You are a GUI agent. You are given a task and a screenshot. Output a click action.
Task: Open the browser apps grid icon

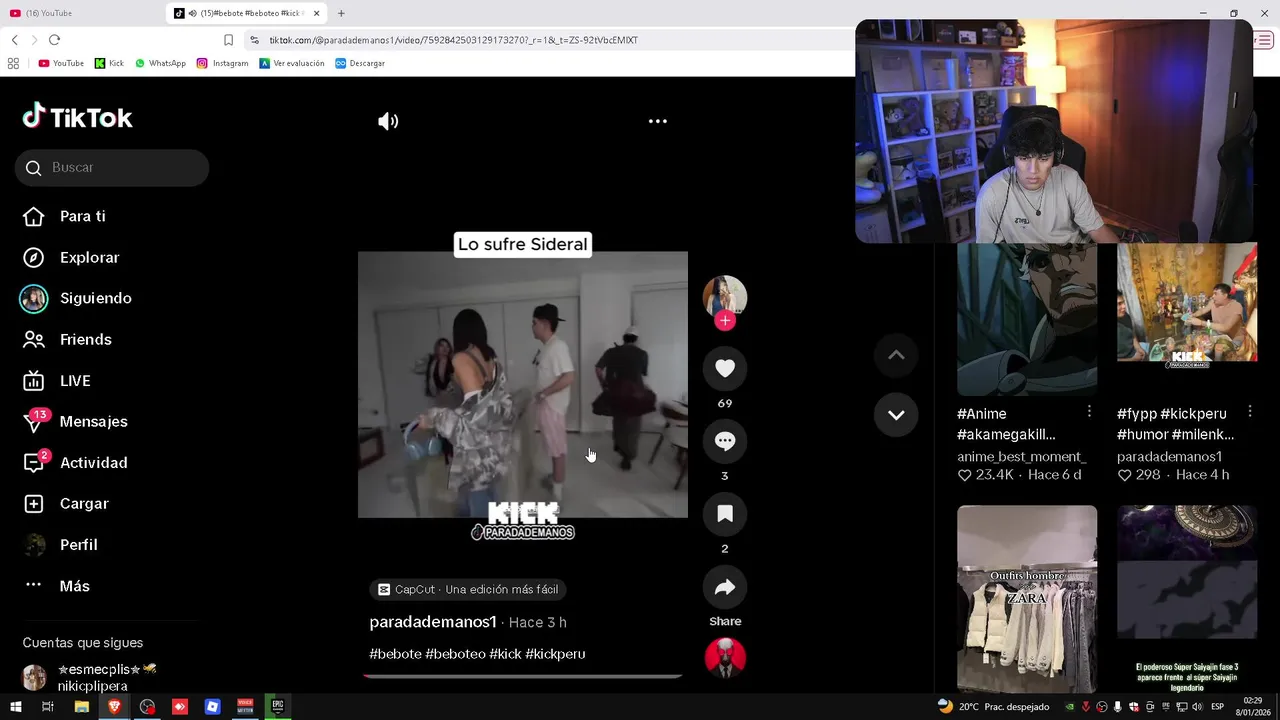tap(13, 63)
